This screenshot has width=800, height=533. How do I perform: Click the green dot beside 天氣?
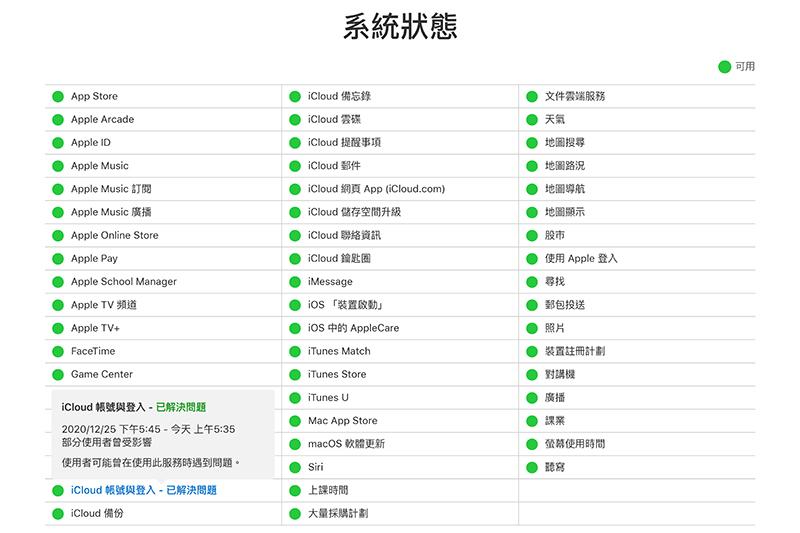point(531,120)
